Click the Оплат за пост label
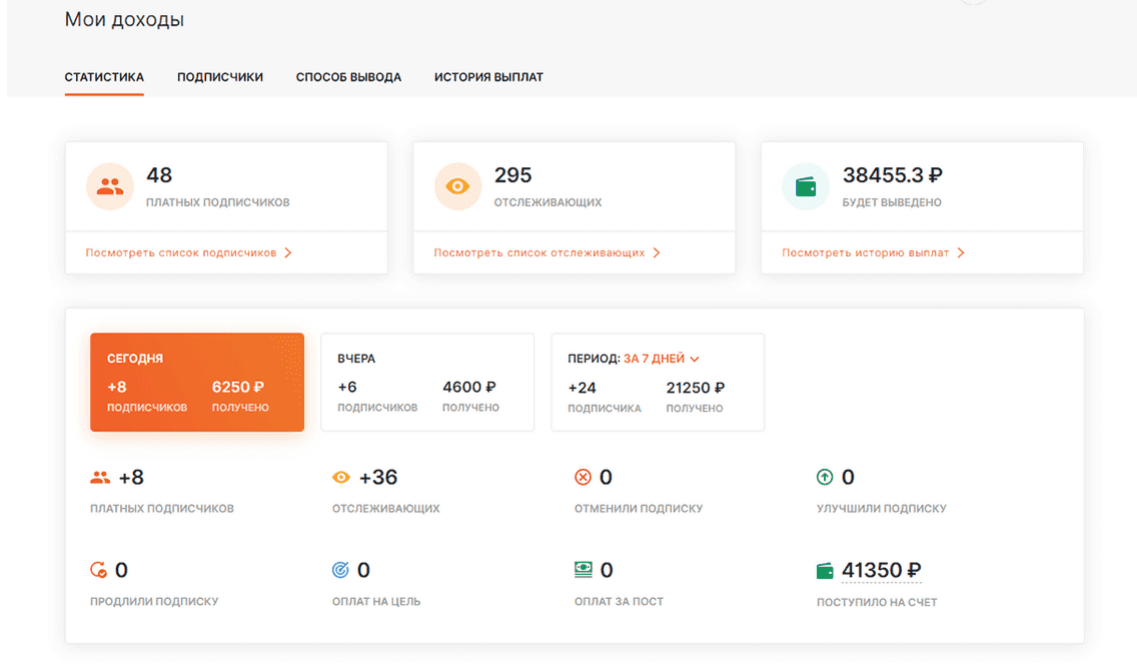Image resolution: width=1137 pixels, height=670 pixels. 619,601
